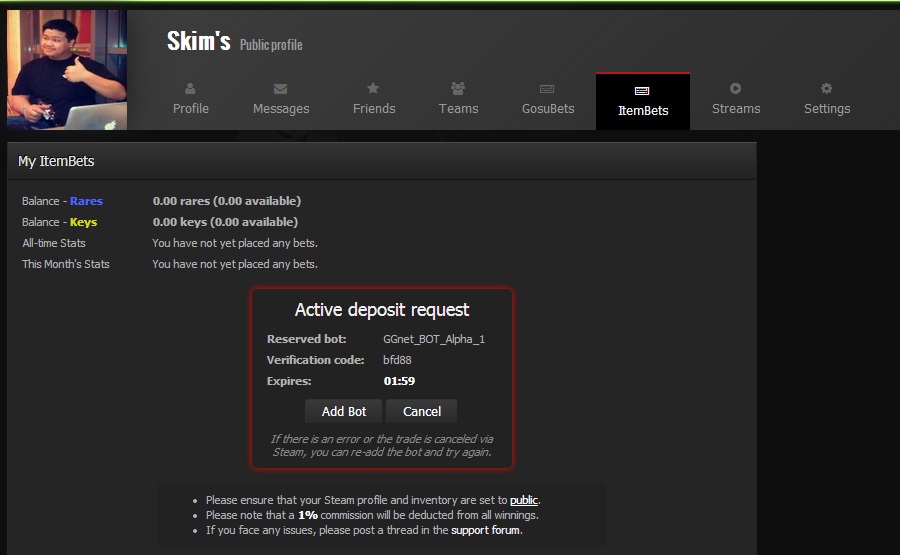Click the Rares balance label
This screenshot has height=555, width=900.
pyautogui.click(x=86, y=201)
